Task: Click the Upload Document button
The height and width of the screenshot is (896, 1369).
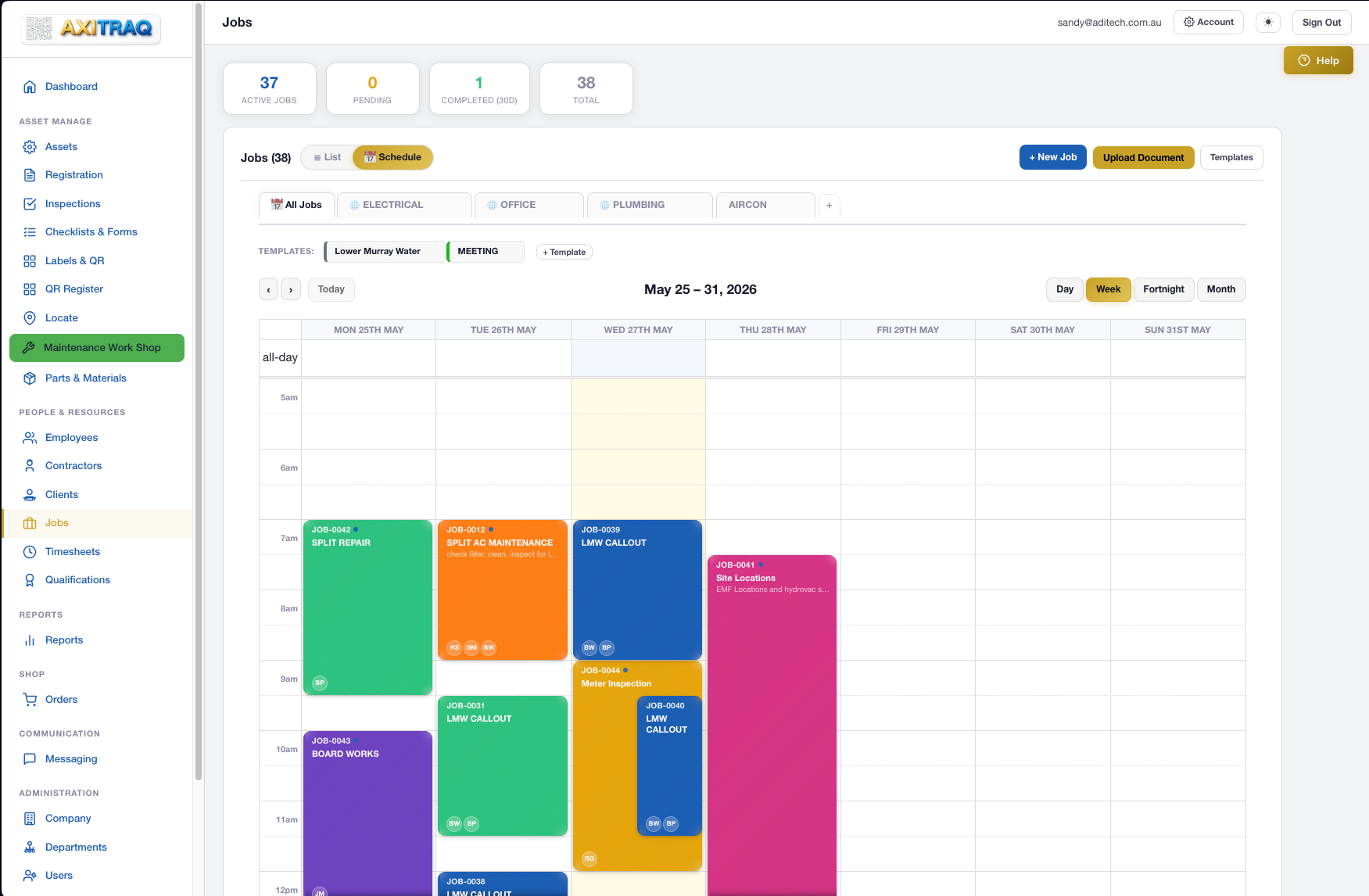Action: coord(1144,158)
